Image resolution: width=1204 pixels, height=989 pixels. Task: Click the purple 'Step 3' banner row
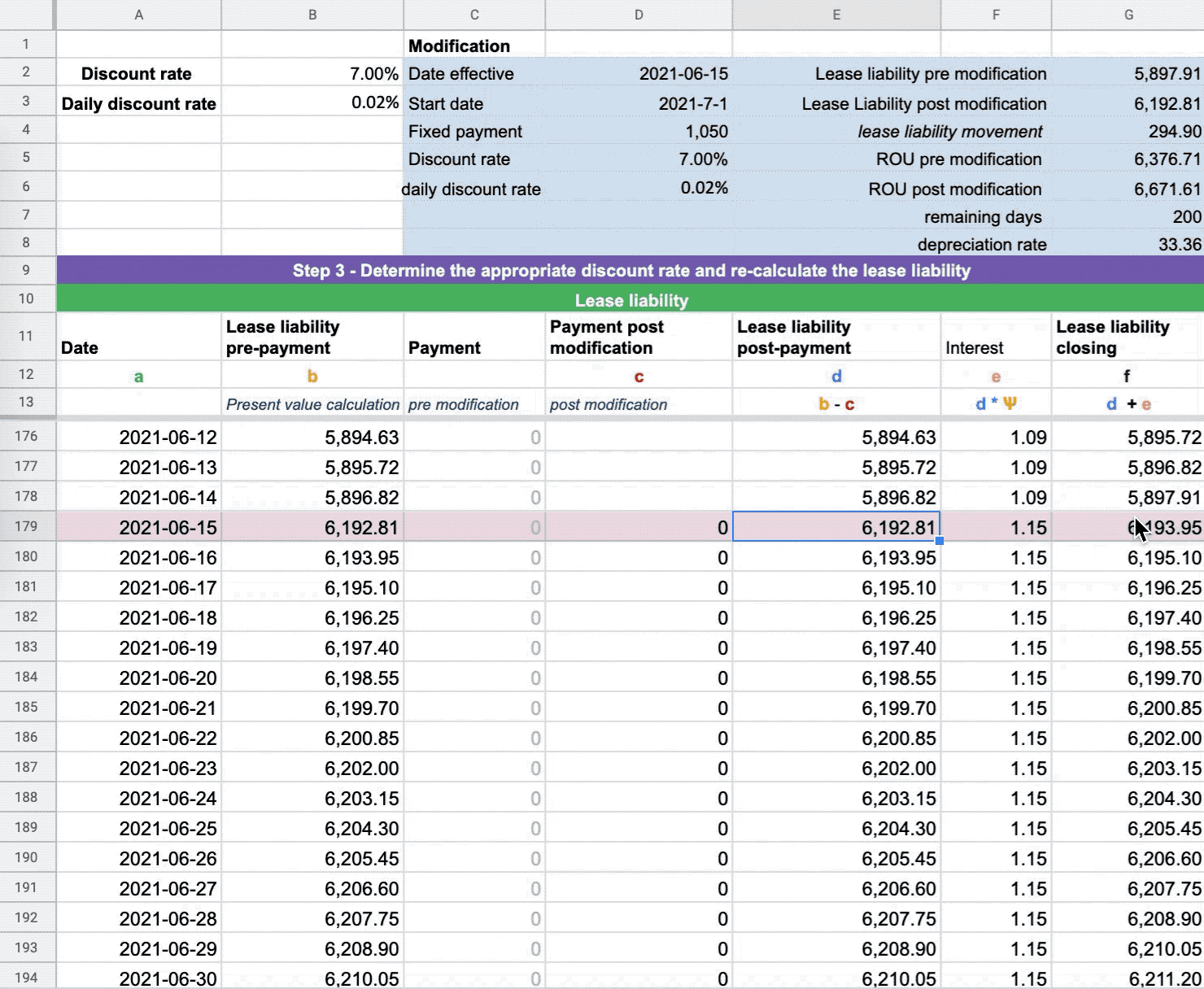coord(630,270)
